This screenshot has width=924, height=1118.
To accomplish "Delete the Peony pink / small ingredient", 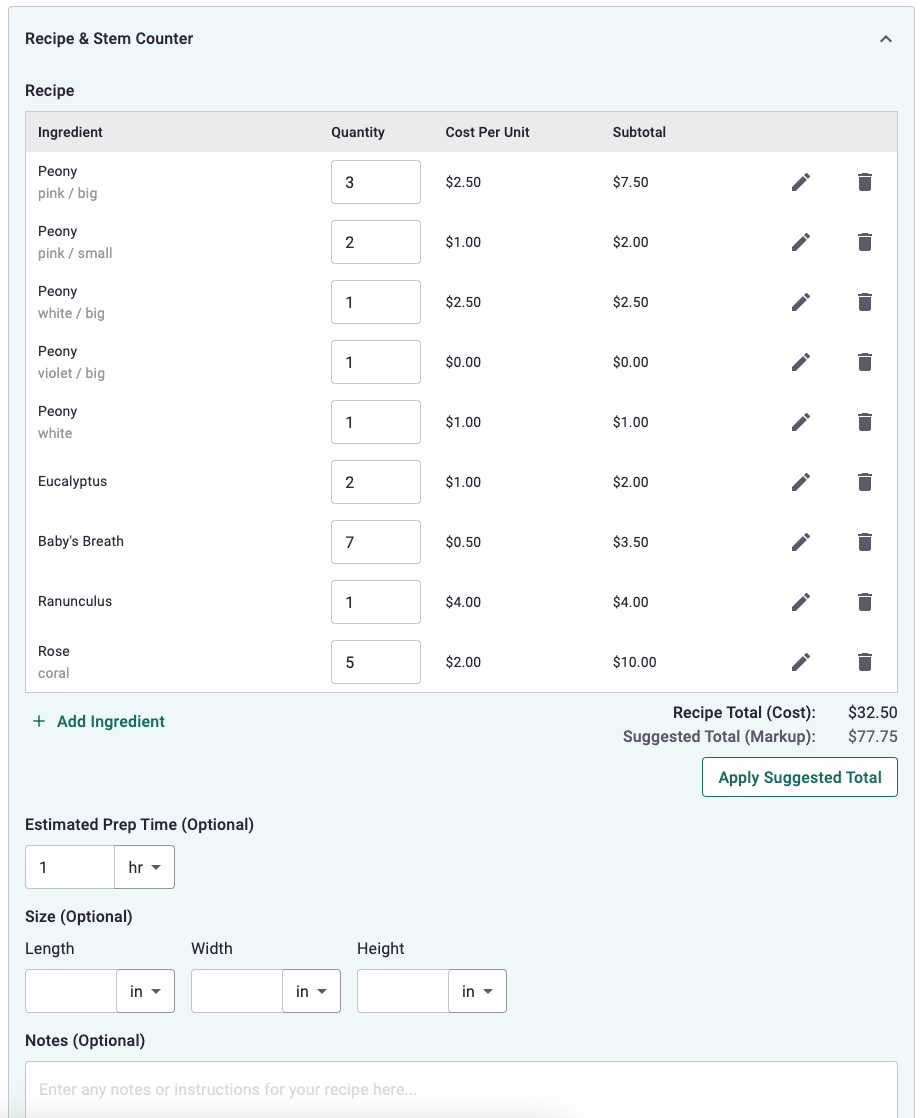I will point(864,242).
